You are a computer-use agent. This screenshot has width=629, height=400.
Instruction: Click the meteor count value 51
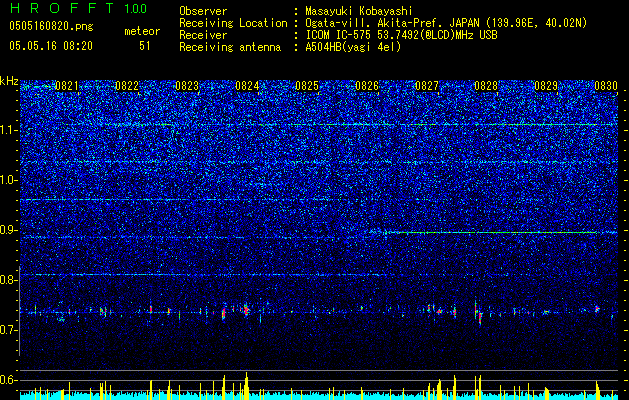(x=144, y=46)
